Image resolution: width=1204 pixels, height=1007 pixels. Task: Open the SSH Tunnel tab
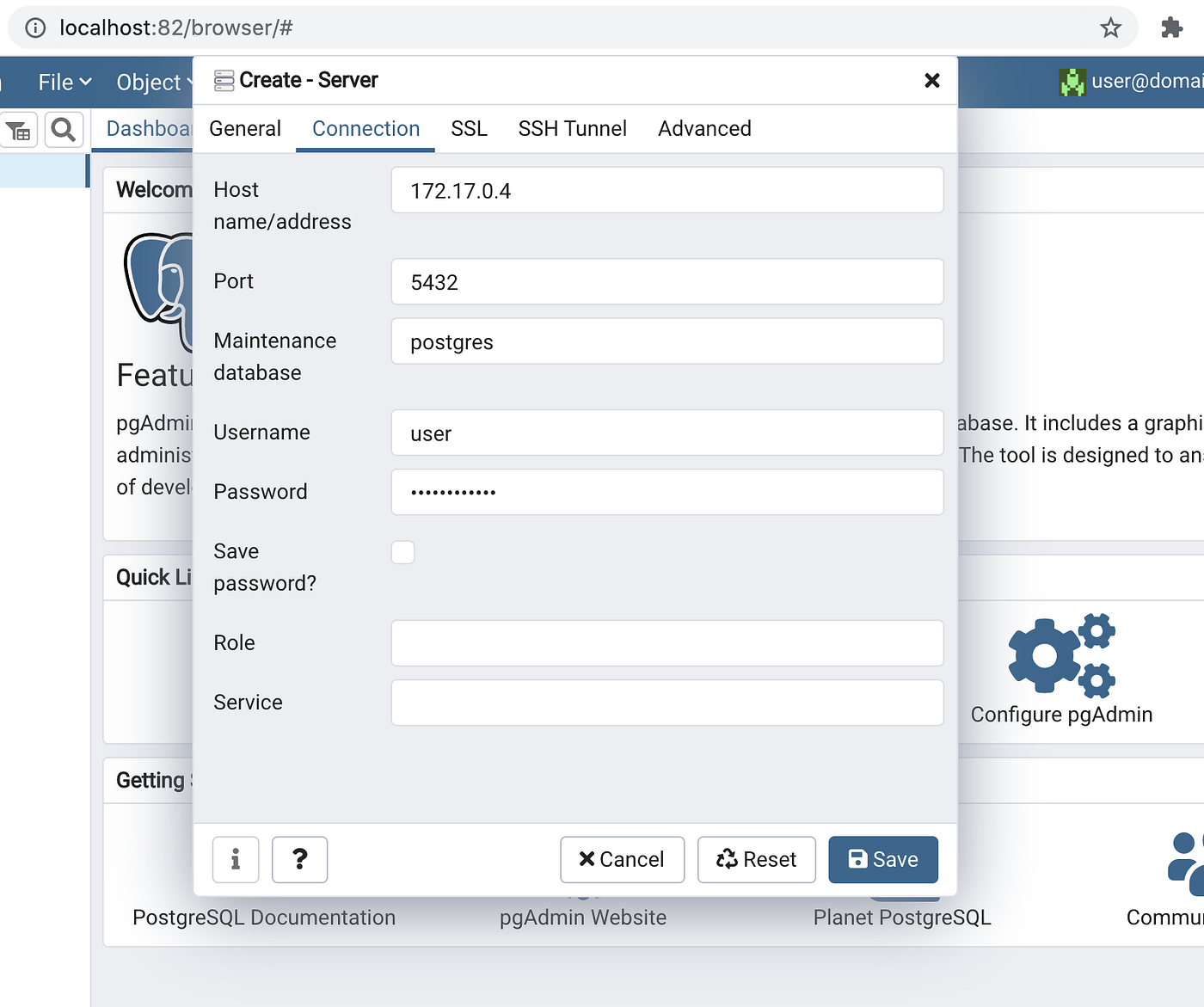pyautogui.click(x=572, y=128)
